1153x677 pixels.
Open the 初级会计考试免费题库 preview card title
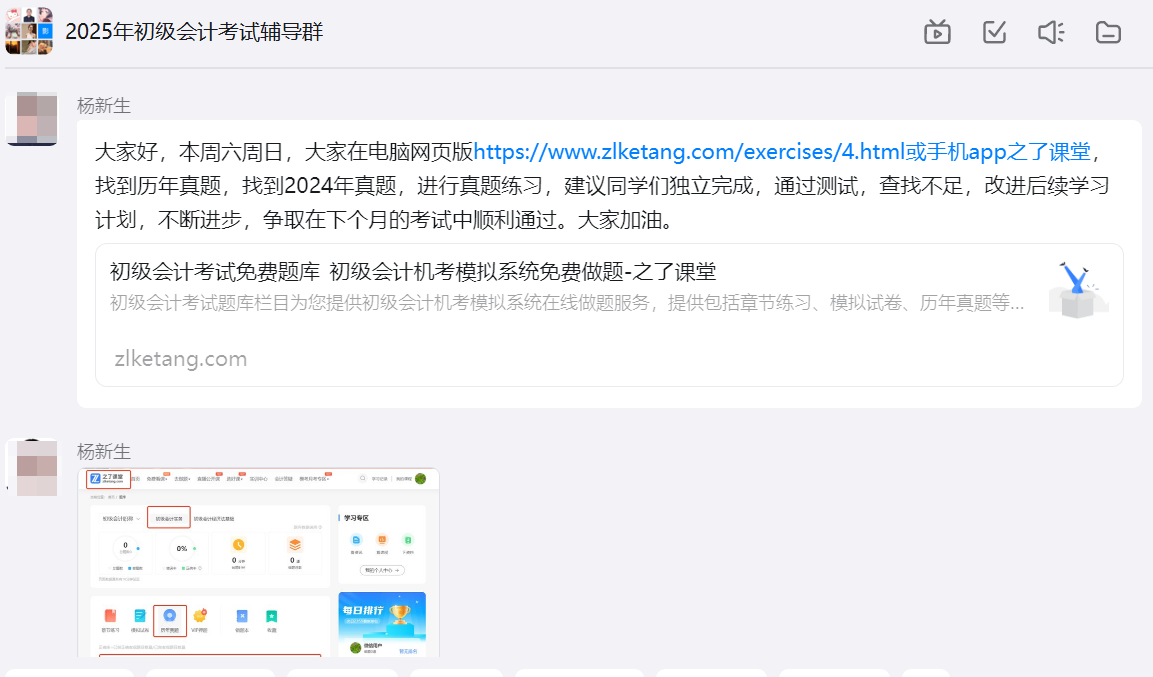(x=412, y=272)
